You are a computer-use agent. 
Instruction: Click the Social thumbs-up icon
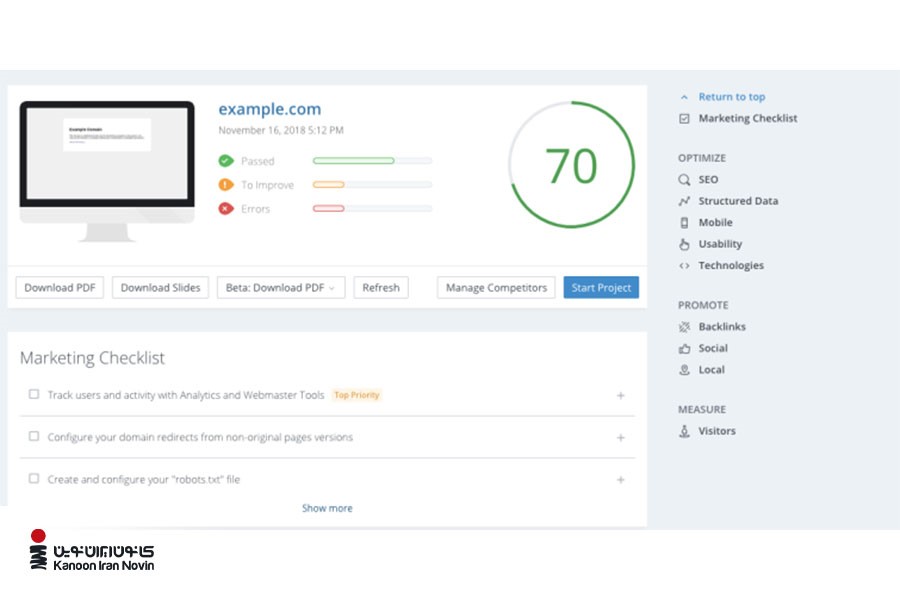[x=684, y=349]
